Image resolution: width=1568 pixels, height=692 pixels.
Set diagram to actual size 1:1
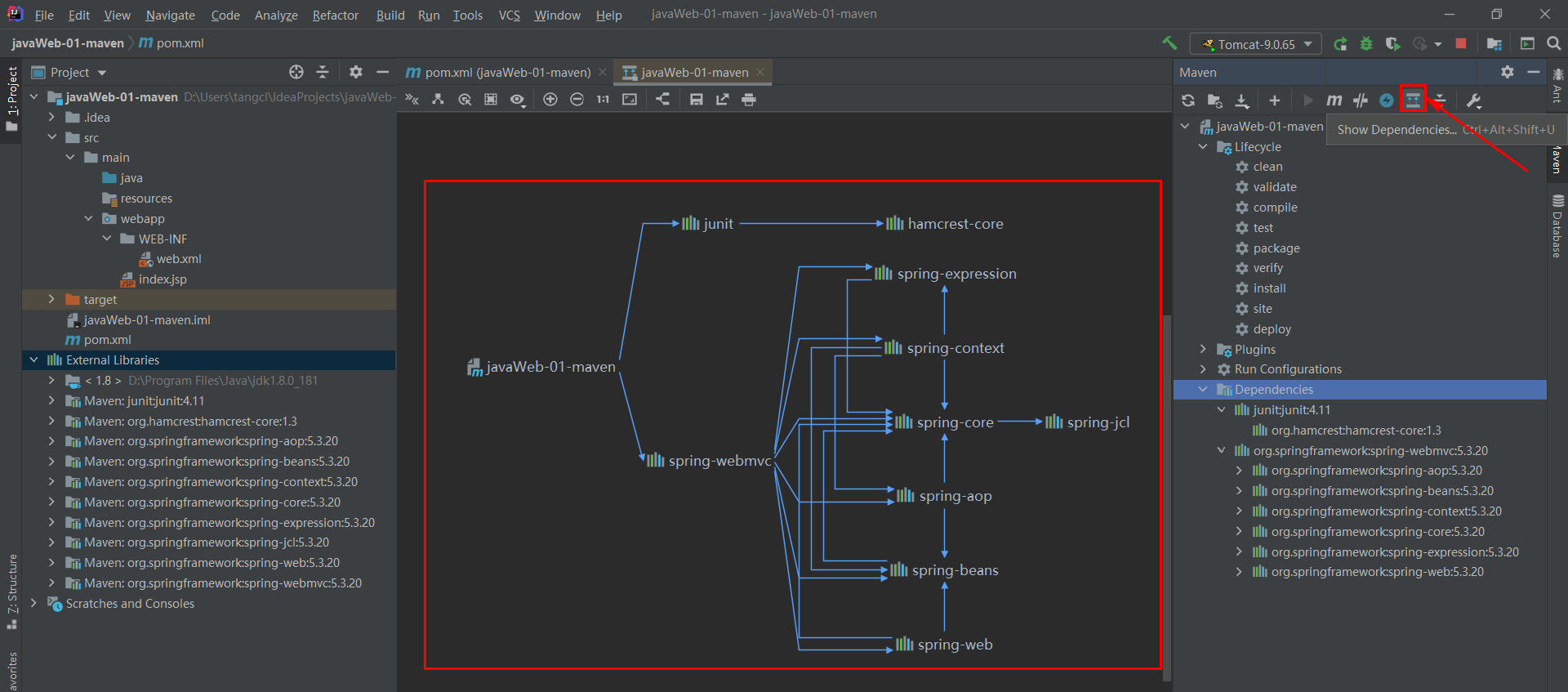click(x=603, y=100)
